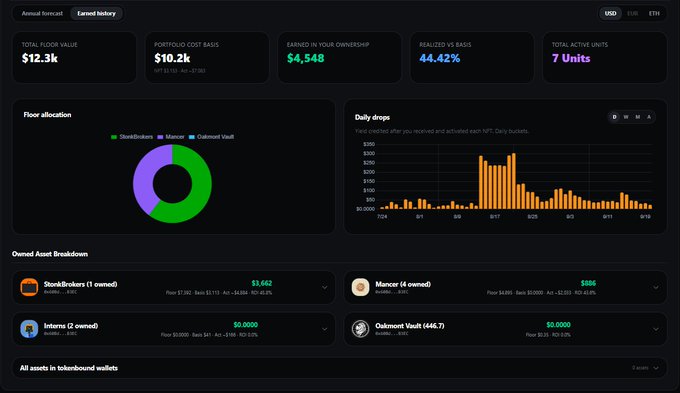Select the A all-time bucket toggle
Screen dimensions: 680x393
coord(649,117)
